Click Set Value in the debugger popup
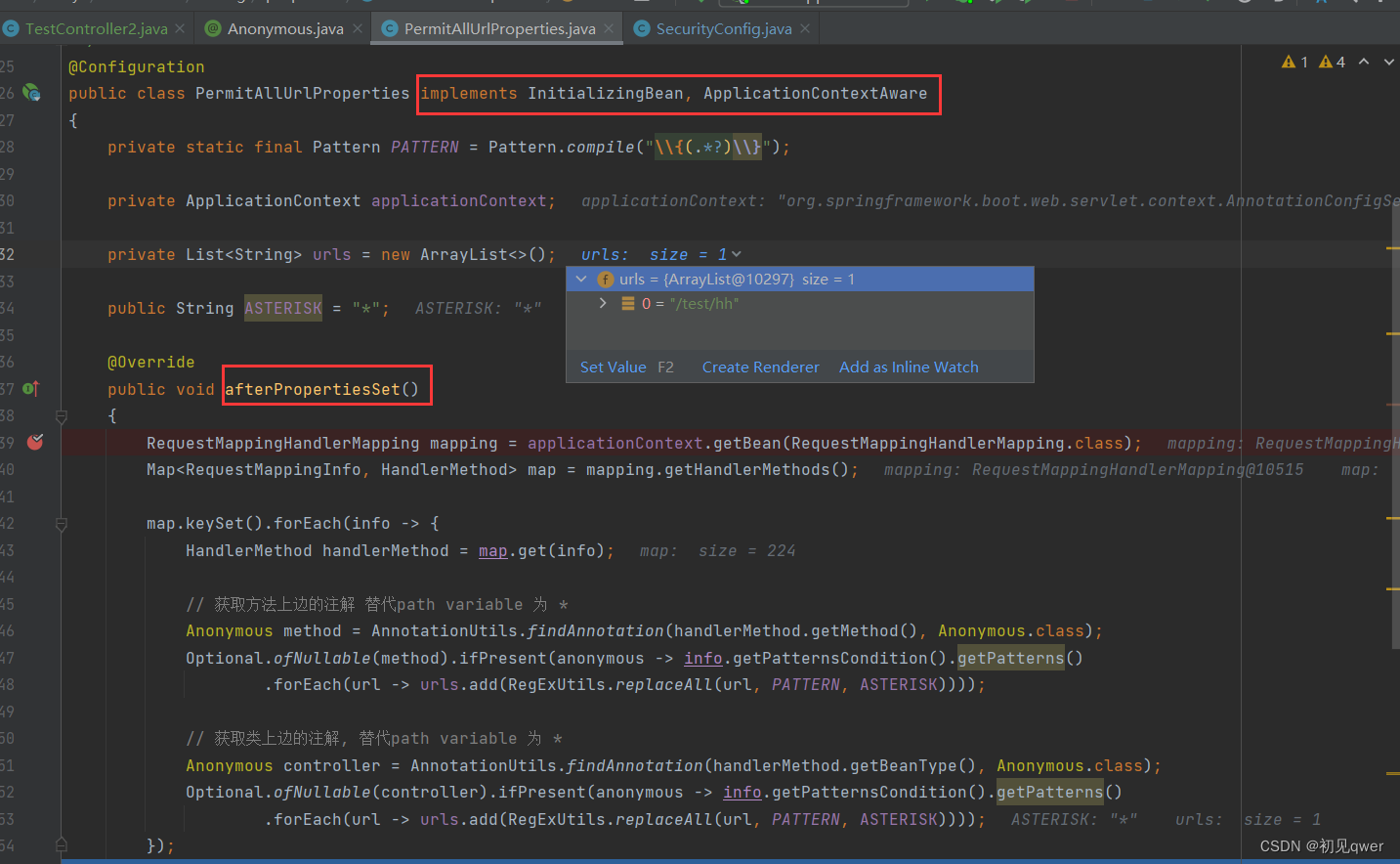Image resolution: width=1400 pixels, height=864 pixels. pyautogui.click(x=613, y=367)
